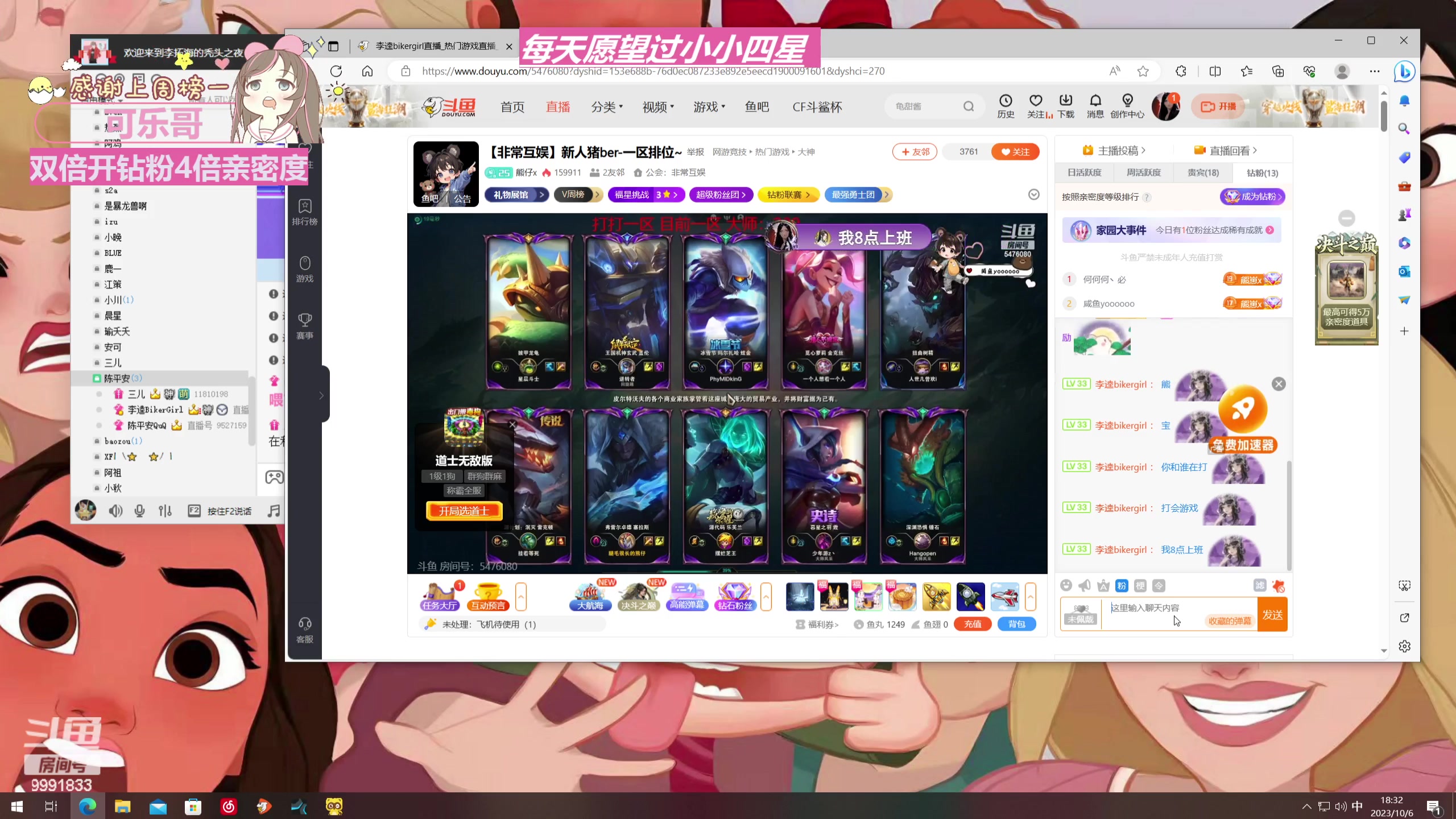Expand the 视频 video dropdown in nav
This screenshot has width=1456, height=819.
658,107
